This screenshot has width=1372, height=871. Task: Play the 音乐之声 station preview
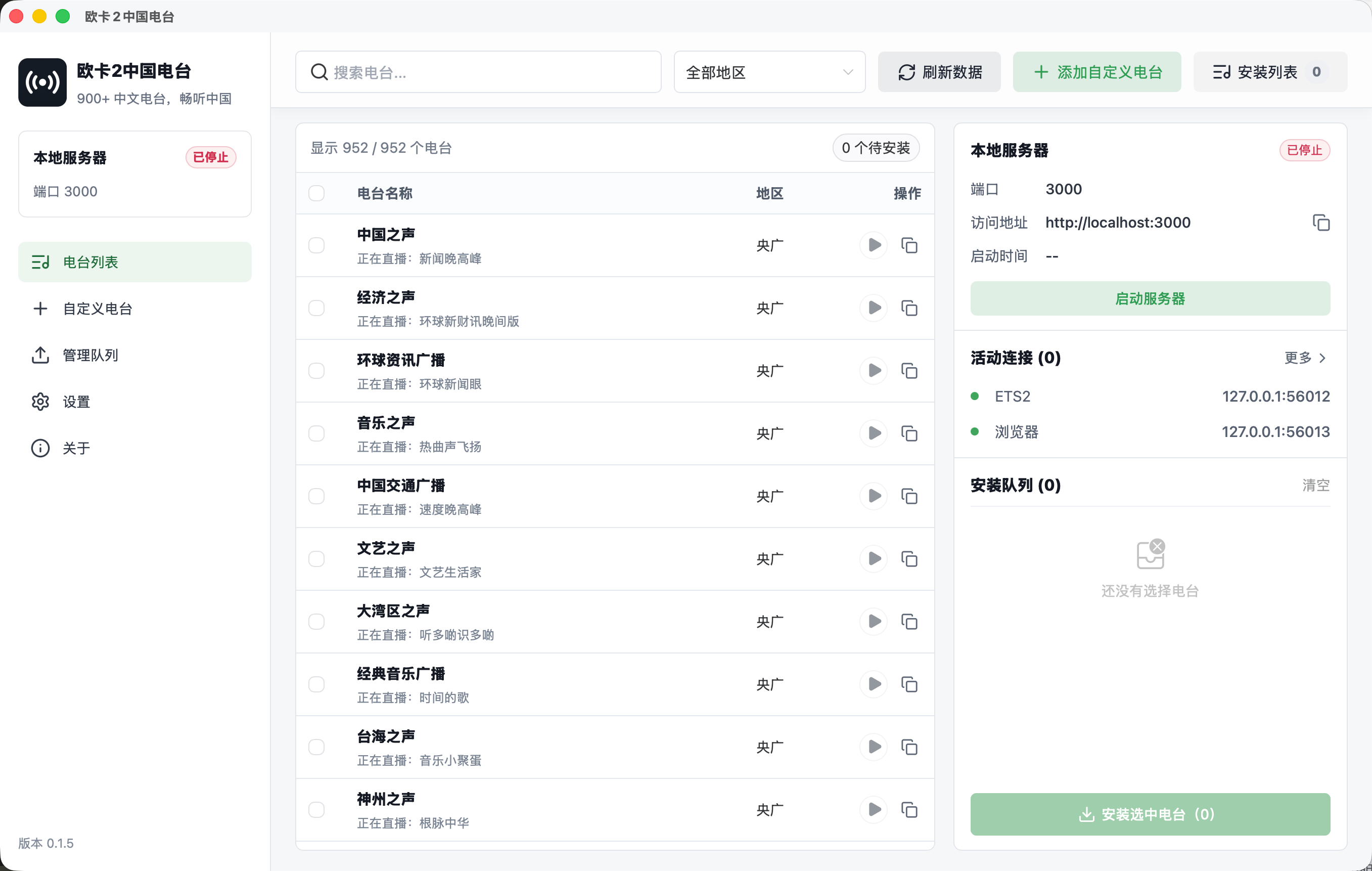click(874, 433)
